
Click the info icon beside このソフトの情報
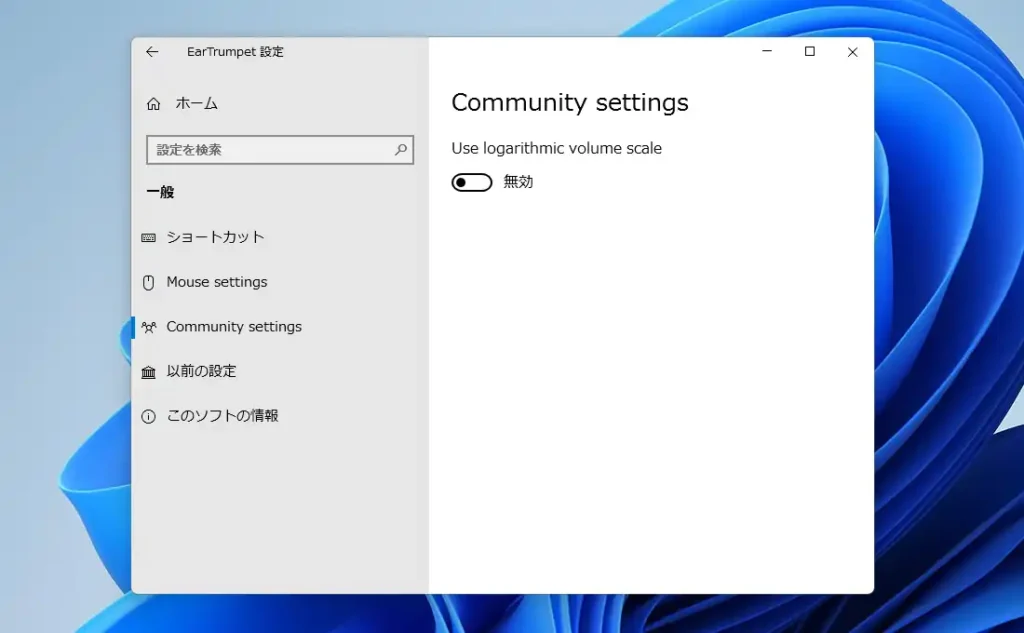tap(150, 416)
